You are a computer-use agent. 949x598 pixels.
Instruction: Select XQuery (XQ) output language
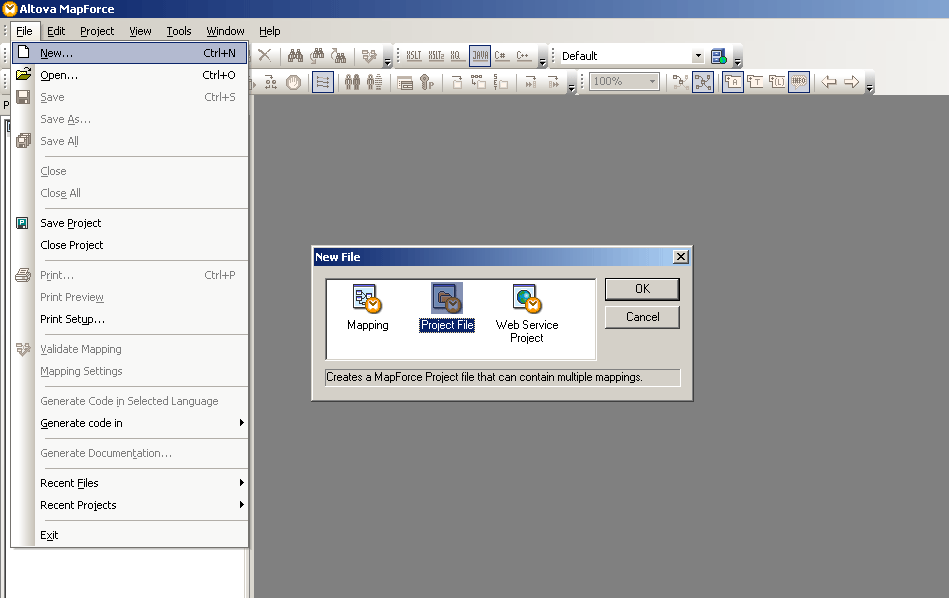pyautogui.click(x=456, y=56)
